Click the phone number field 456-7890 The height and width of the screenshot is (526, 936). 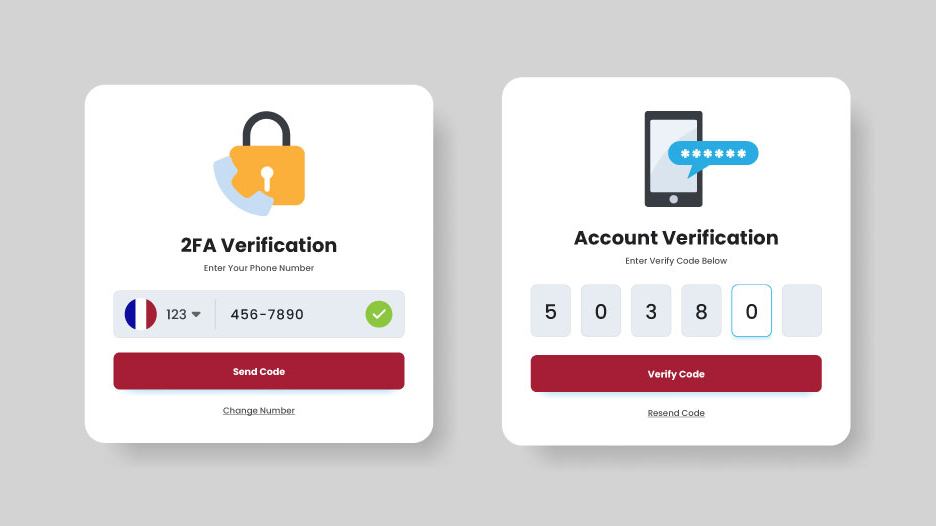[267, 314]
